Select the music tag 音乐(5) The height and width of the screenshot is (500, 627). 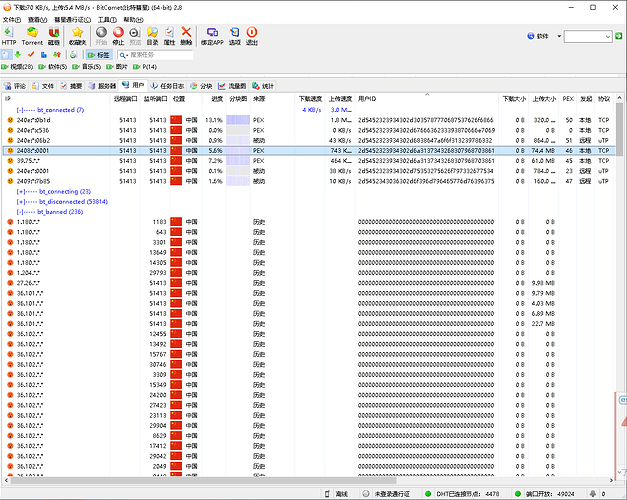click(x=86, y=67)
